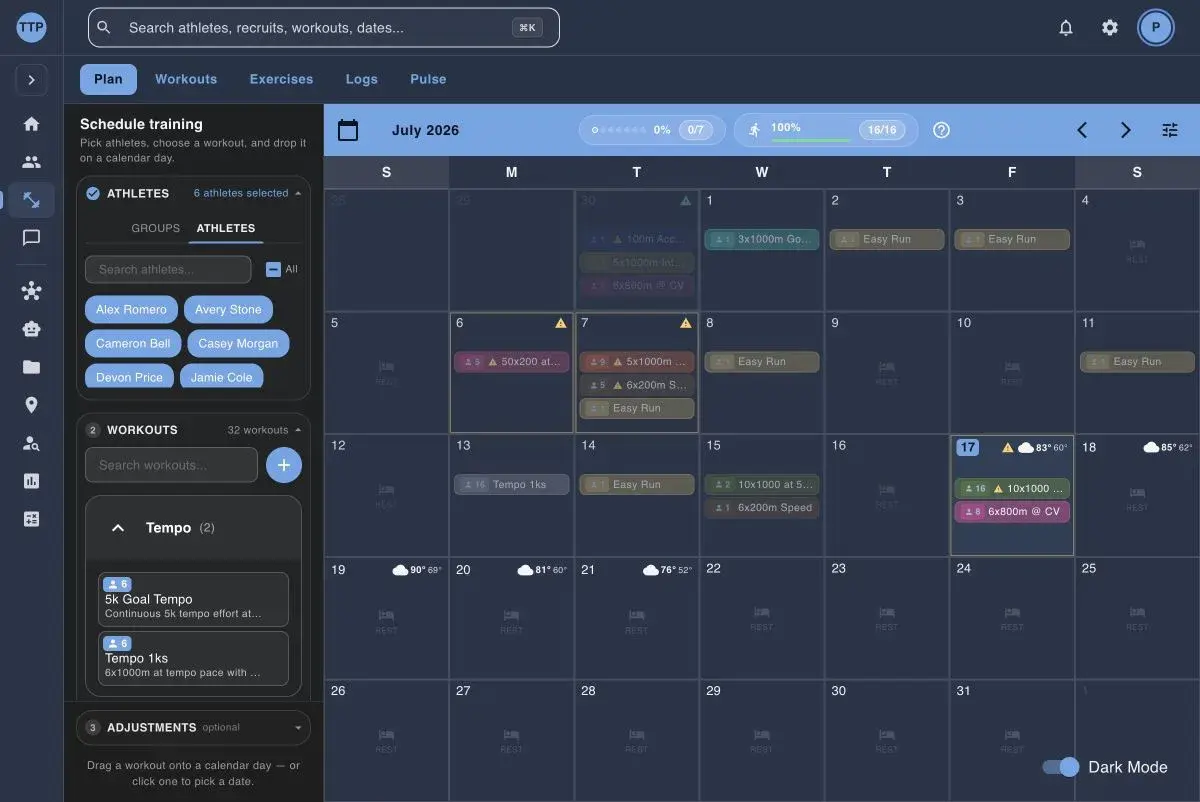Click the cloud weather icon on July 18
1200x802 pixels.
pyautogui.click(x=1151, y=447)
